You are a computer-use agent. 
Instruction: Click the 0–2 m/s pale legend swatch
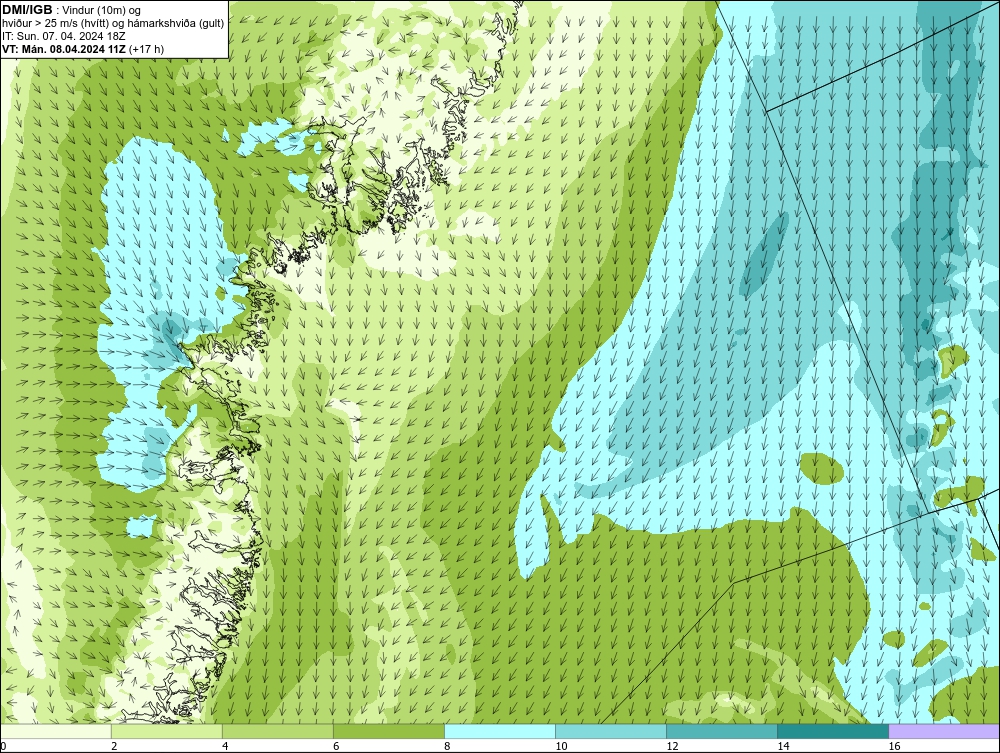(x=56, y=731)
